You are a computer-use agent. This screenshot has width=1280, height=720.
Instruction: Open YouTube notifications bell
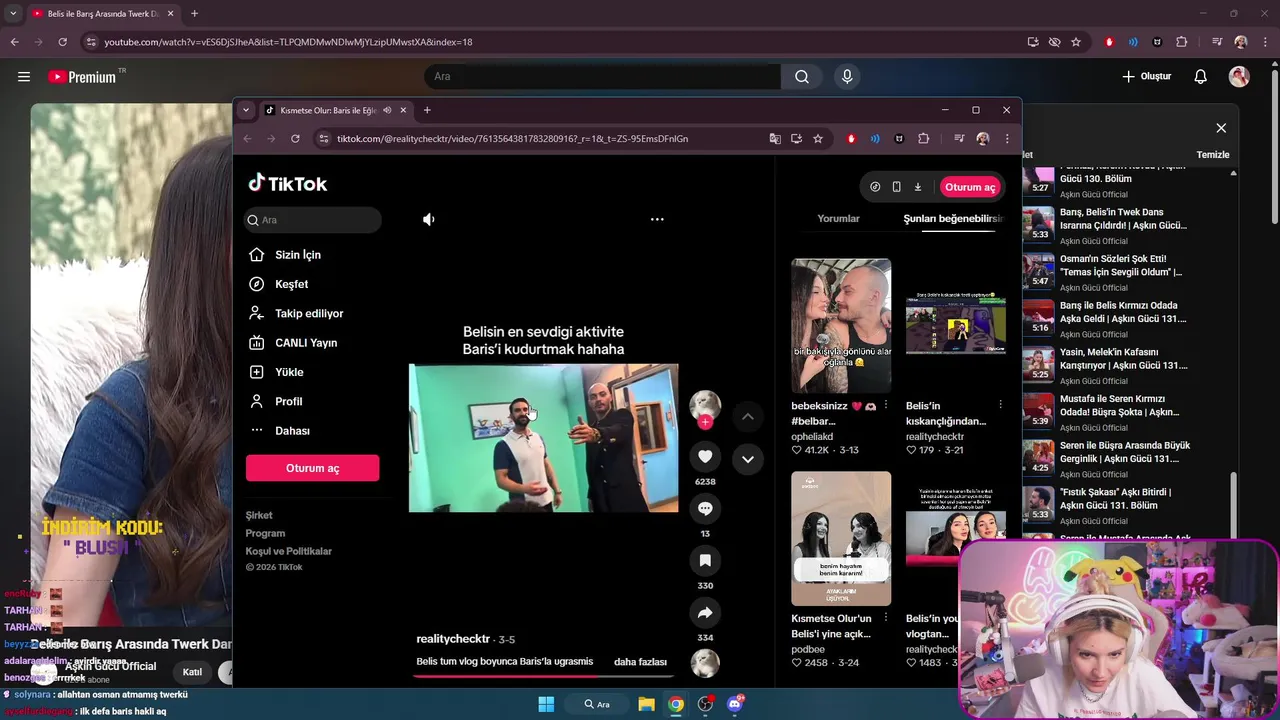click(1201, 77)
